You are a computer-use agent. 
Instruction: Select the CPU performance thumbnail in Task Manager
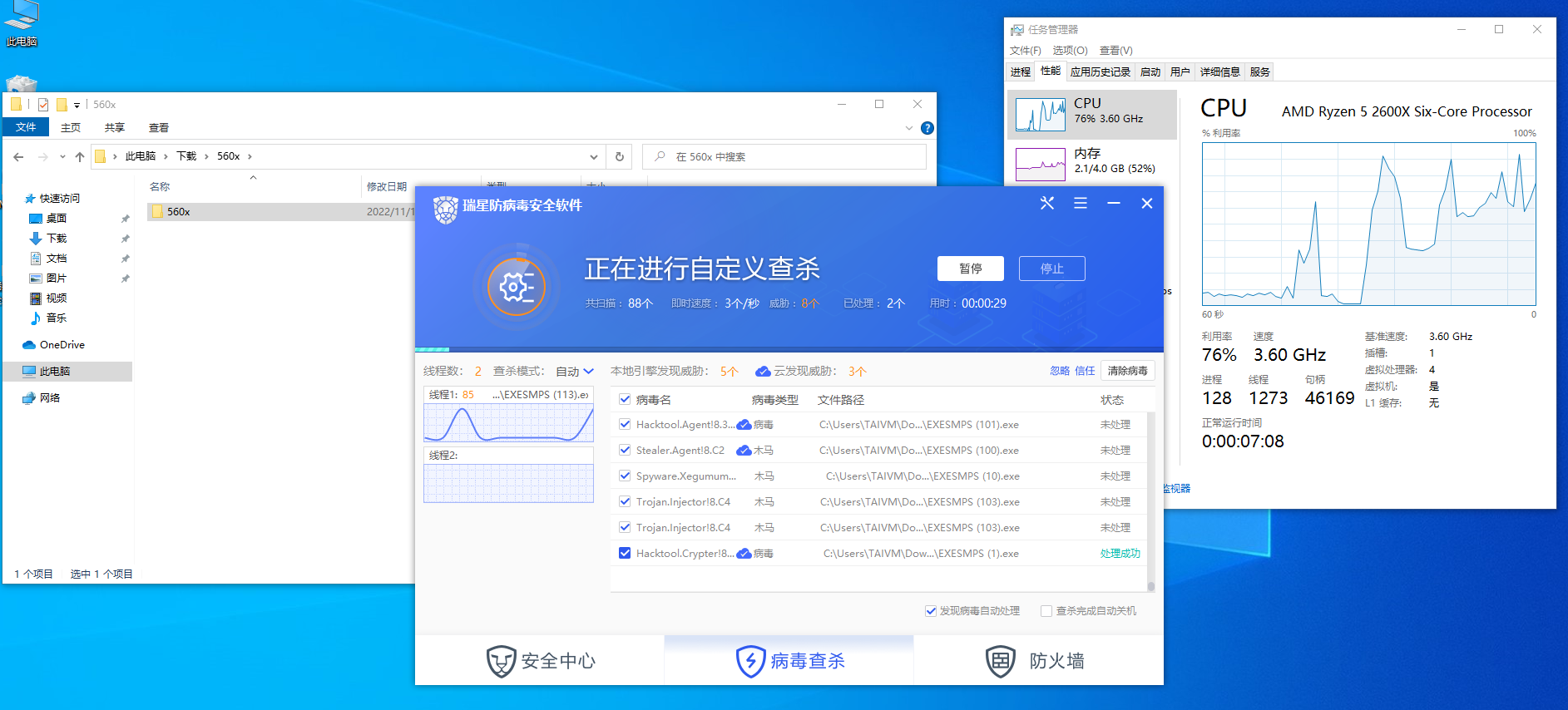[x=1092, y=114]
